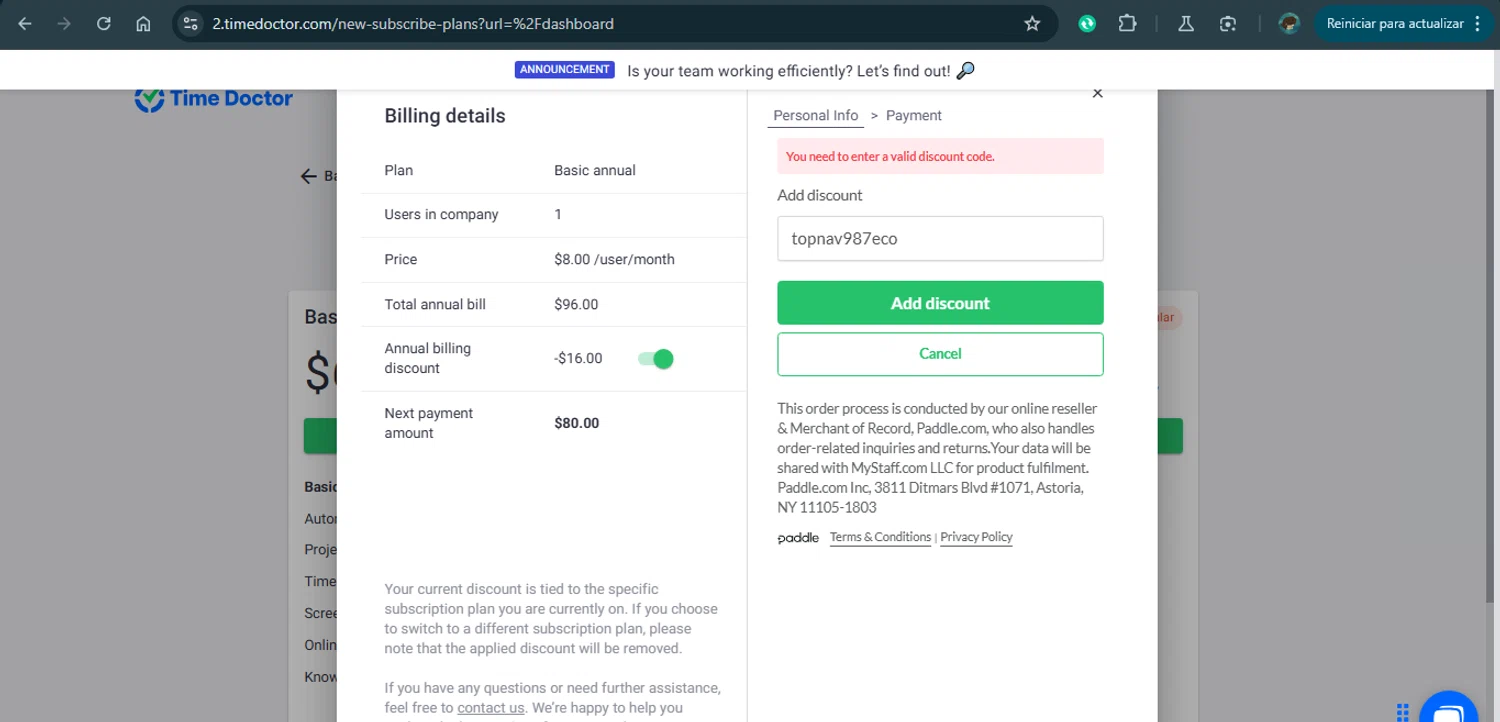Click the '-$16.00' discount amount

coord(578,359)
